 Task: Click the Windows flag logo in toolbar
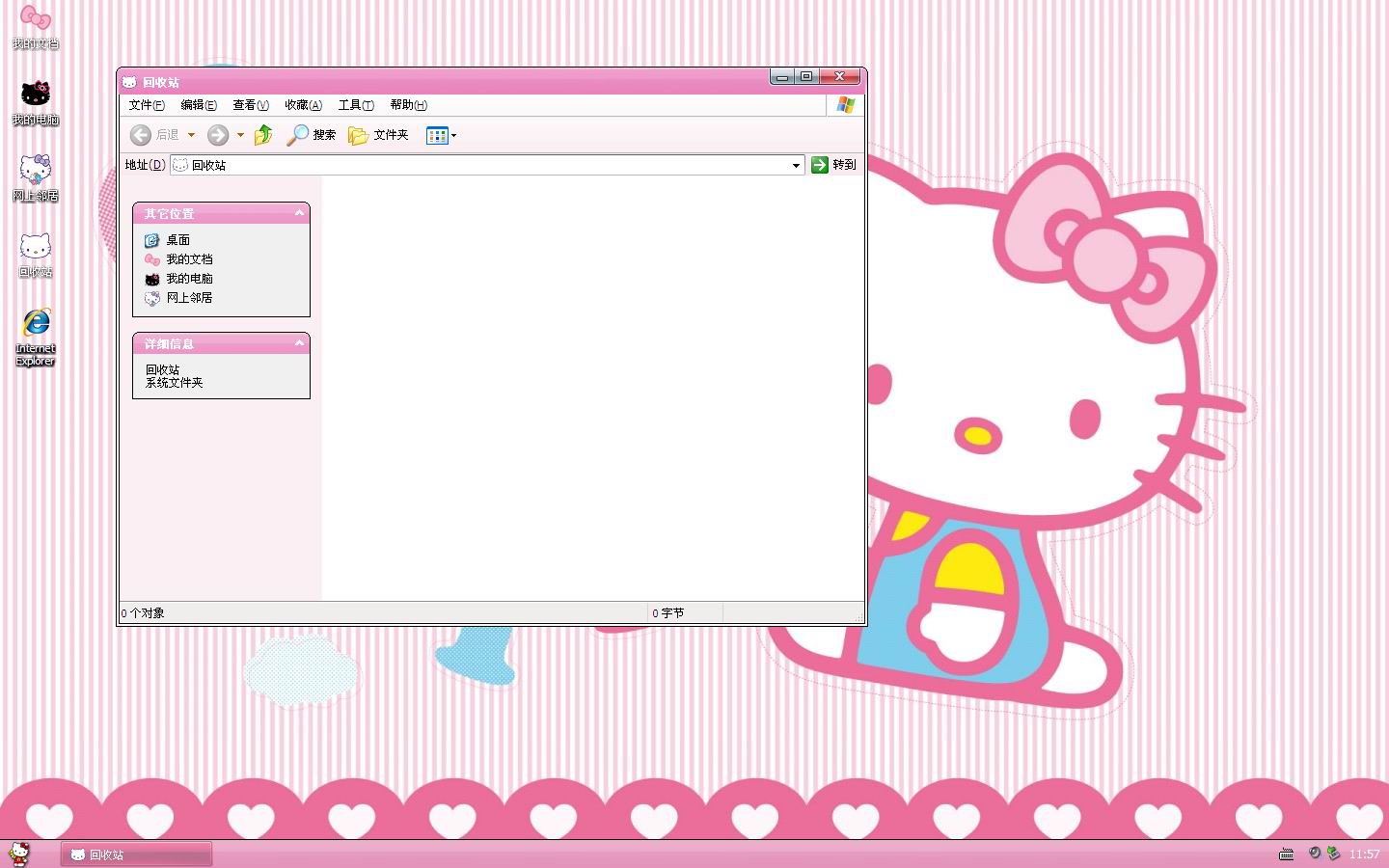[x=846, y=105]
